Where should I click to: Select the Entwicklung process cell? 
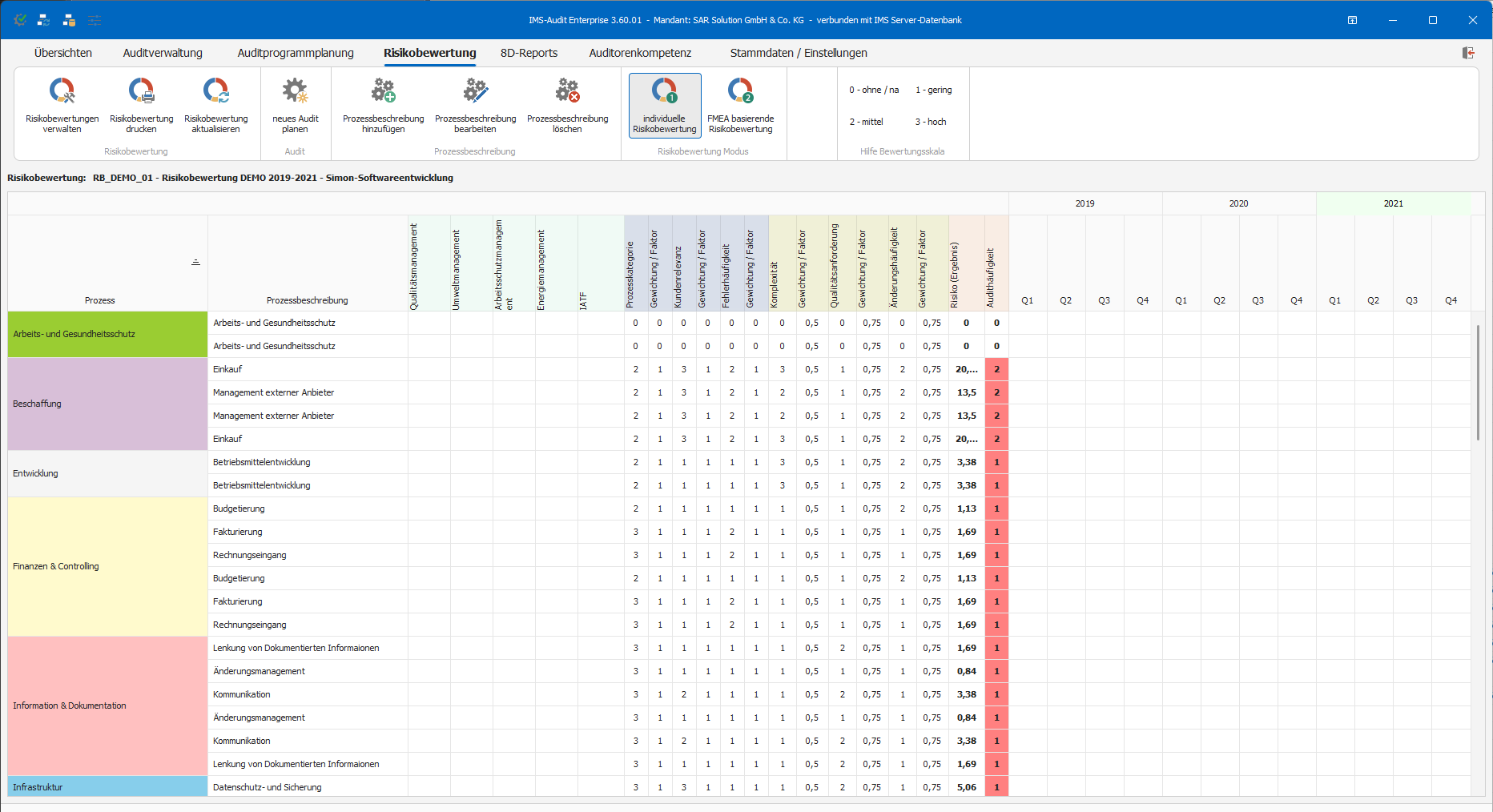107,473
